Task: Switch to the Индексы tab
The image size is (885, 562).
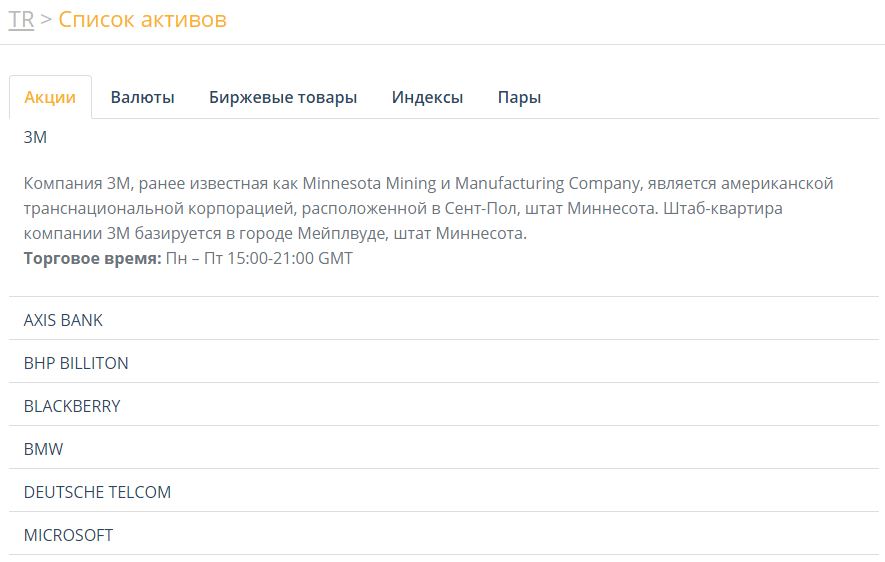Action: tap(427, 97)
